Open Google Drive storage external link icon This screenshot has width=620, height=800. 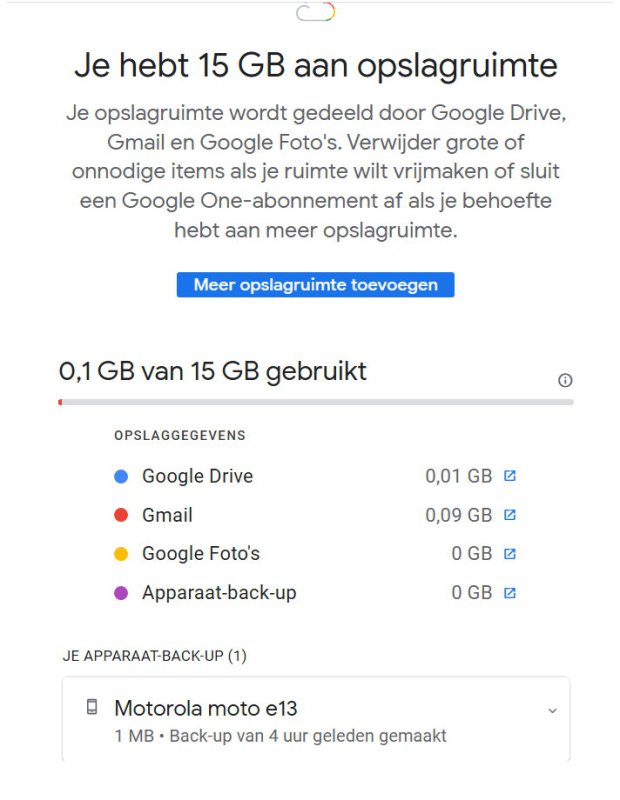click(x=509, y=476)
